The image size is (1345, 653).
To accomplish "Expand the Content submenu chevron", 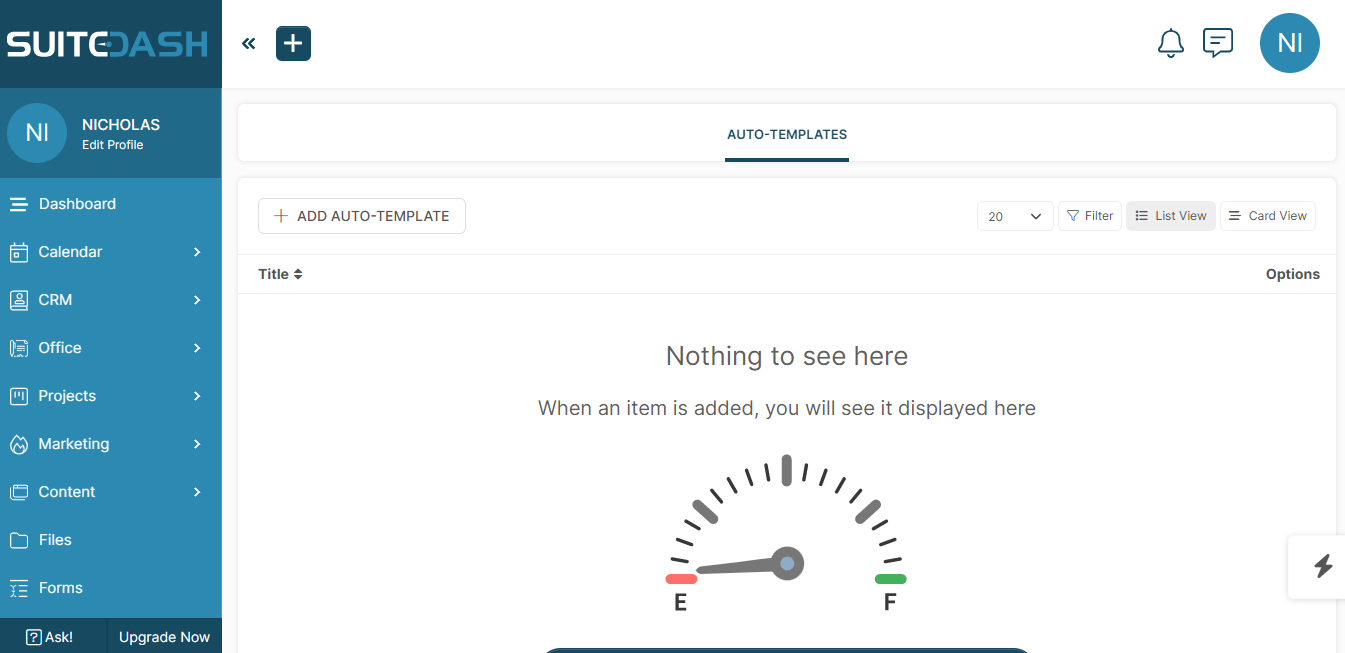I will tap(197, 492).
